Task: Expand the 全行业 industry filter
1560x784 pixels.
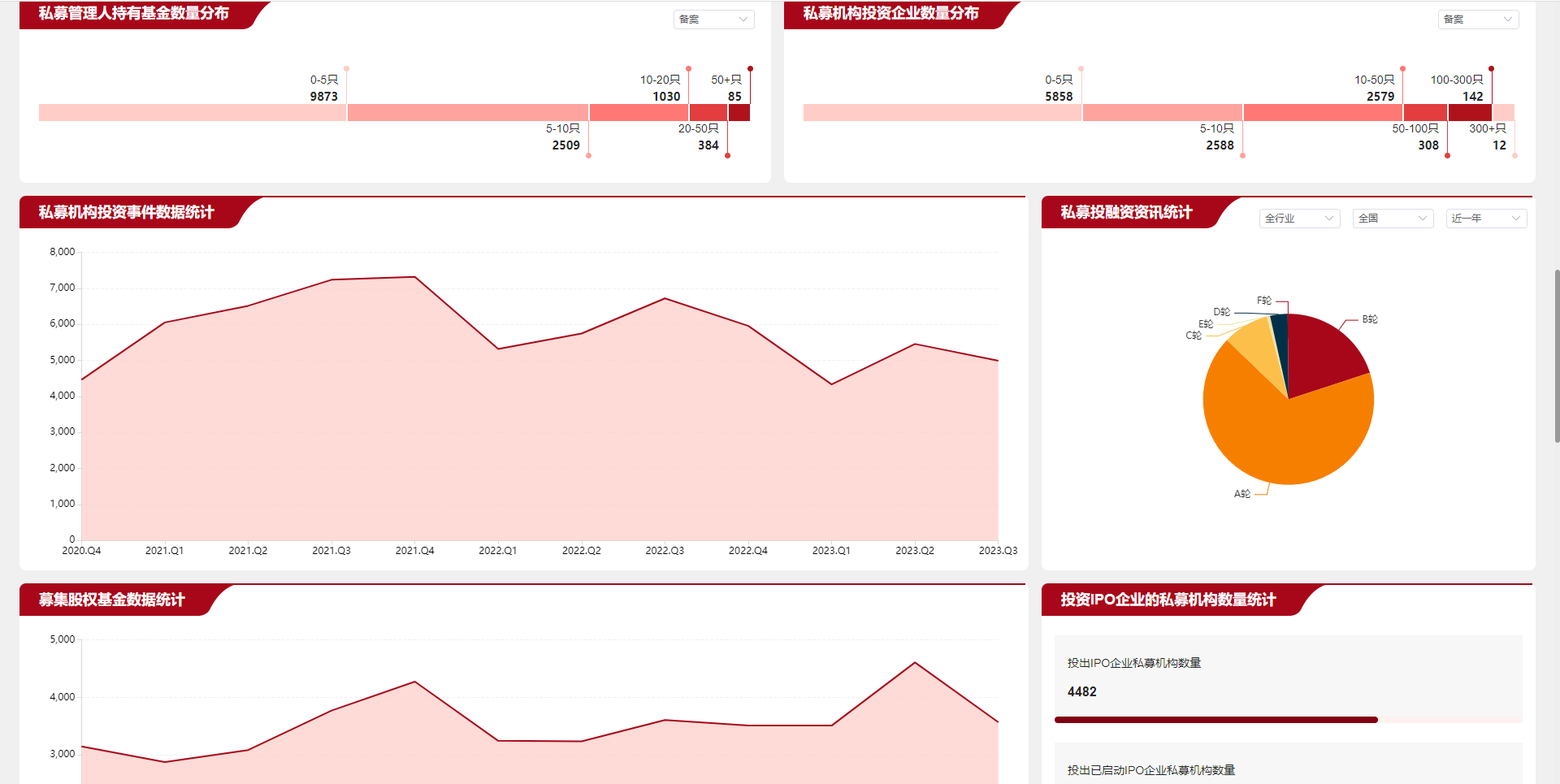Action: [x=1299, y=219]
